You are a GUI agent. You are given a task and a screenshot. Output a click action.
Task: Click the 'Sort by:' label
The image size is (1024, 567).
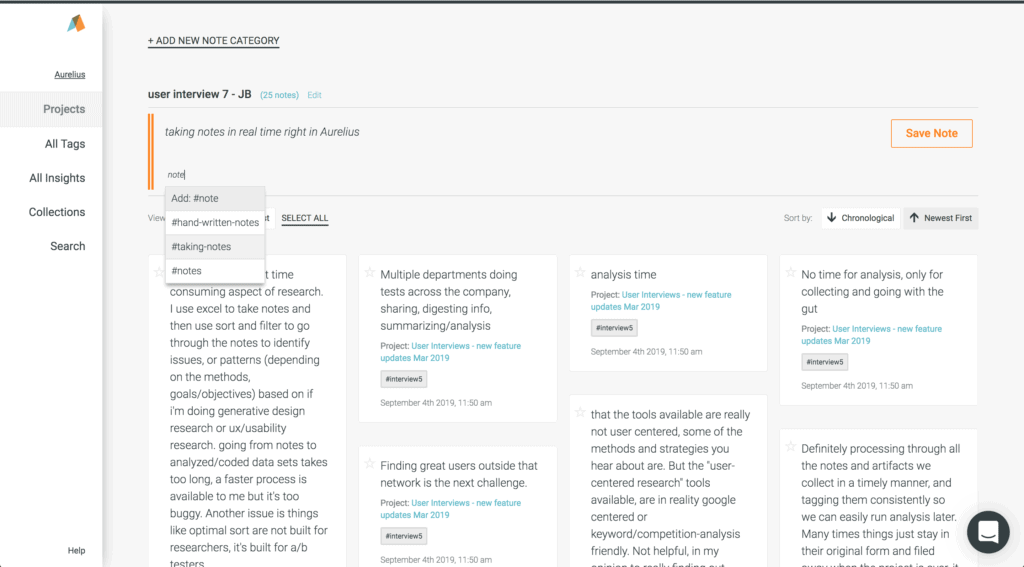click(798, 218)
